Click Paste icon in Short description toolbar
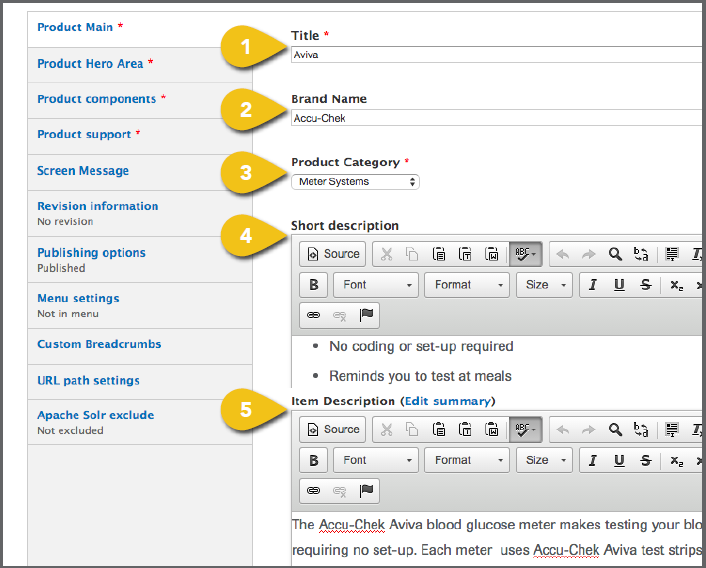 (439, 254)
